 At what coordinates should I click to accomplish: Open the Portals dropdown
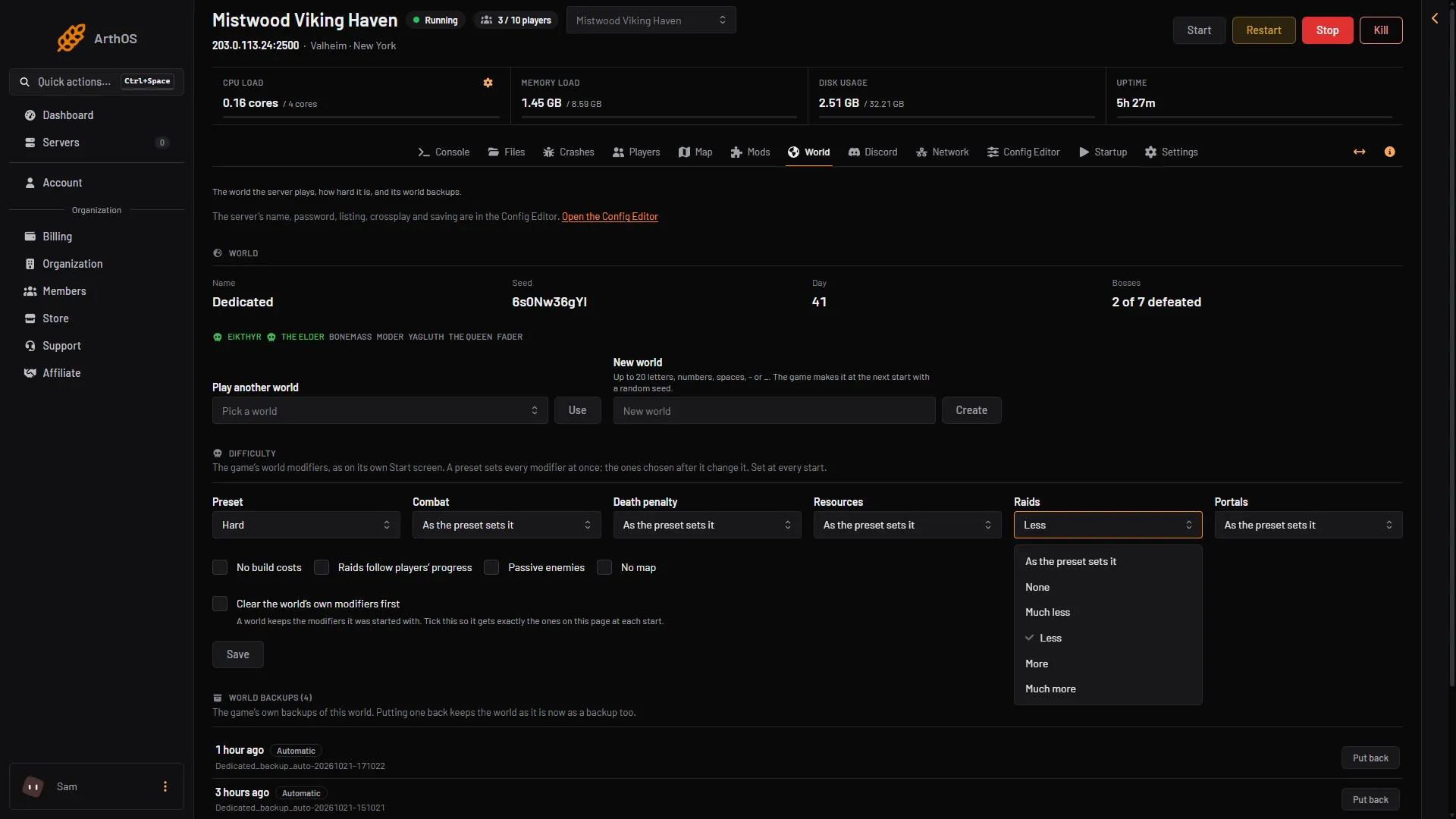pos(1308,525)
